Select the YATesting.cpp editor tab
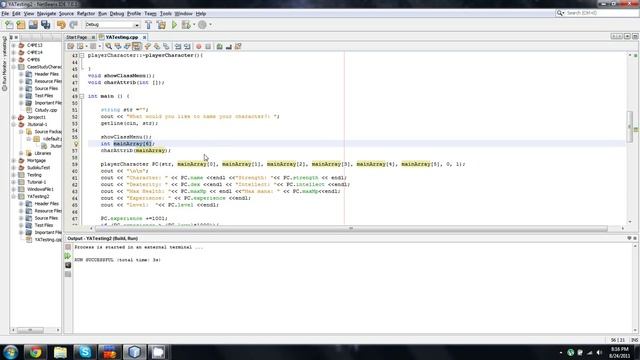 pyautogui.click(x=122, y=37)
